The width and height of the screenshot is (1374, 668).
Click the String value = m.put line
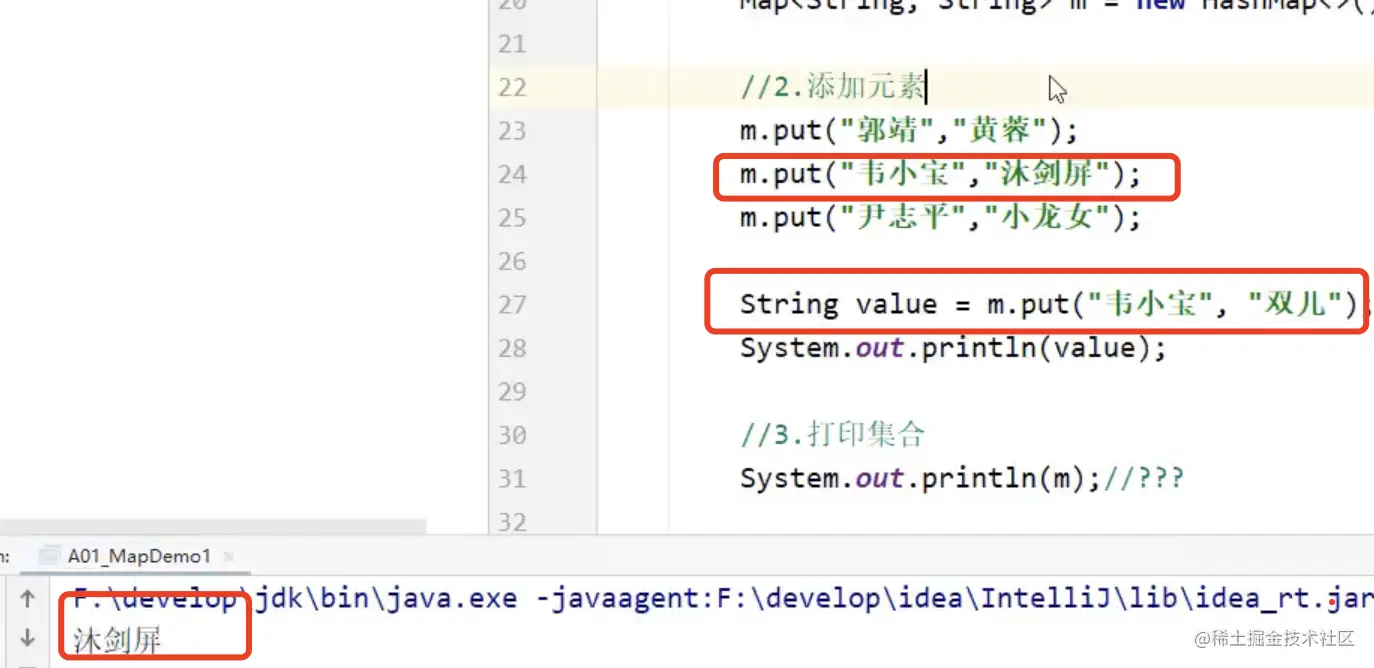tap(1056, 304)
